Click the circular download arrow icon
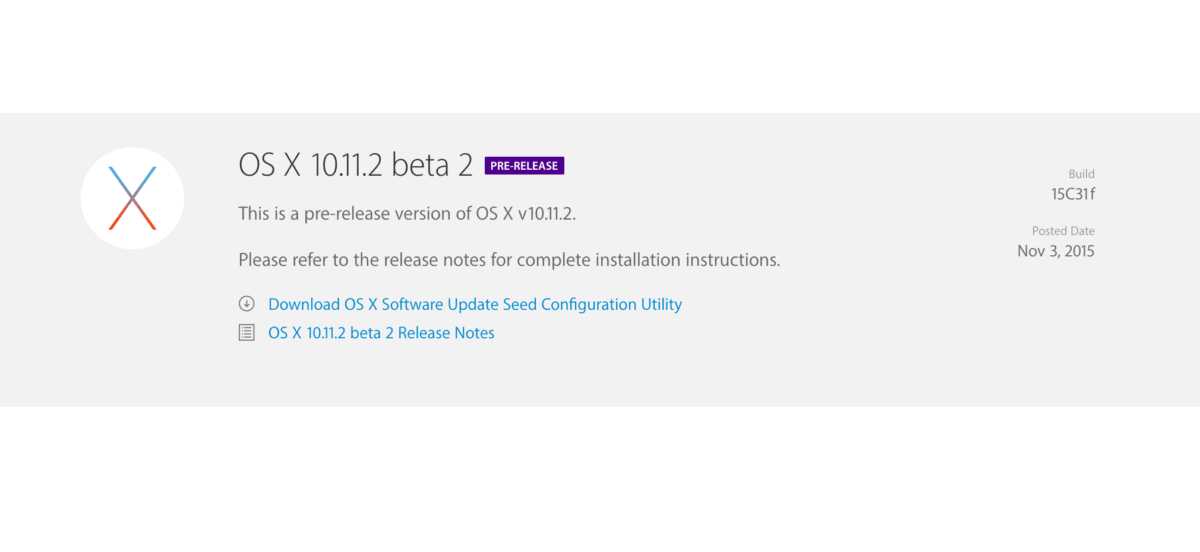This screenshot has height=552, width=1200. point(246,304)
